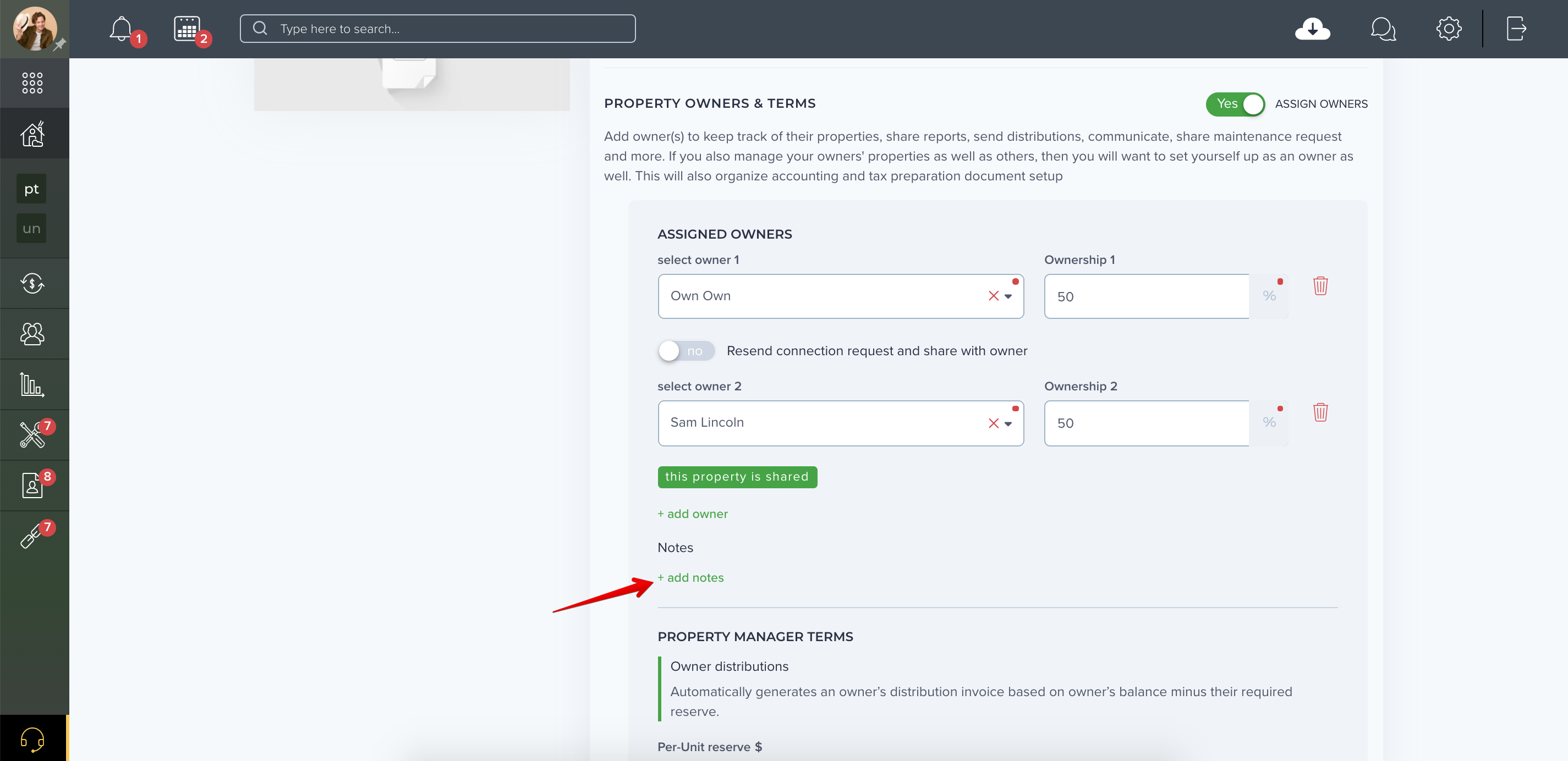Screen dimensions: 1568x761
Task: Click the '+ add notes' link
Action: tap(690, 578)
